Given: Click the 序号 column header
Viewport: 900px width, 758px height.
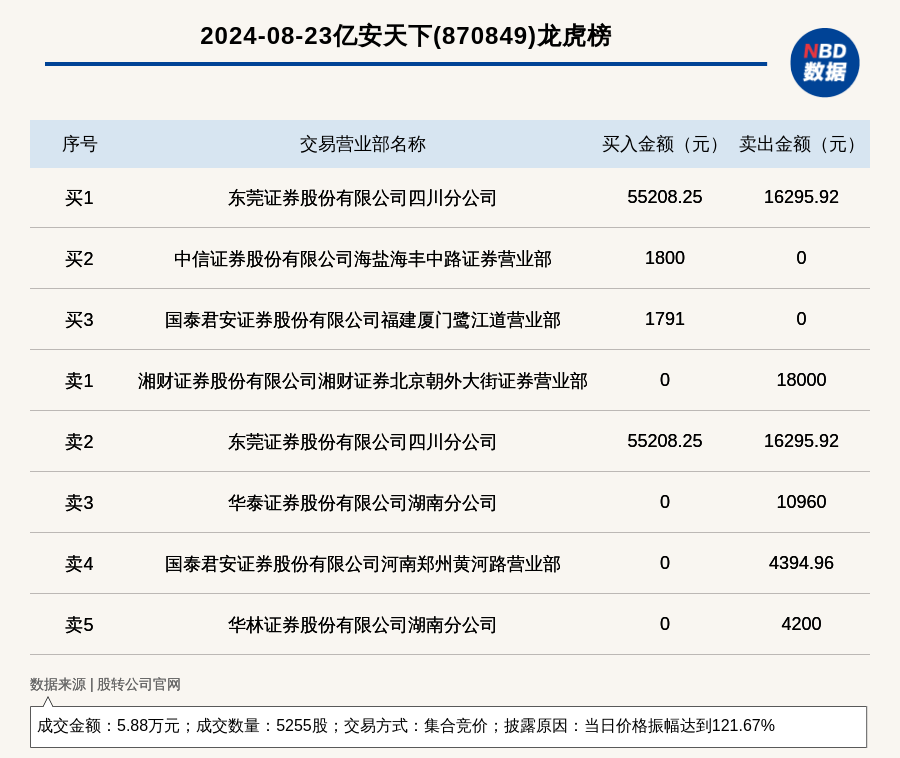Looking at the screenshot, I should point(80,144).
